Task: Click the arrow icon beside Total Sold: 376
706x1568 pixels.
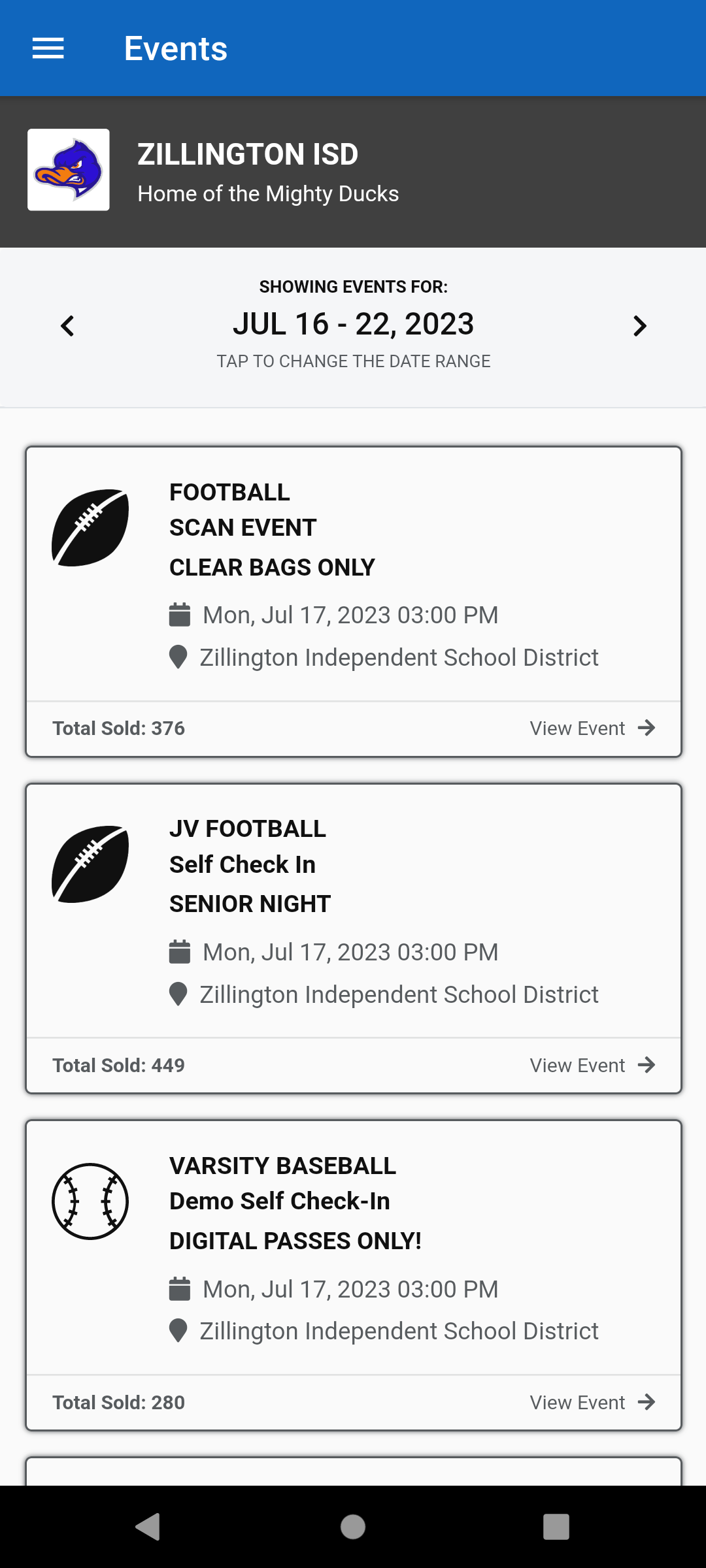Action: point(647,728)
